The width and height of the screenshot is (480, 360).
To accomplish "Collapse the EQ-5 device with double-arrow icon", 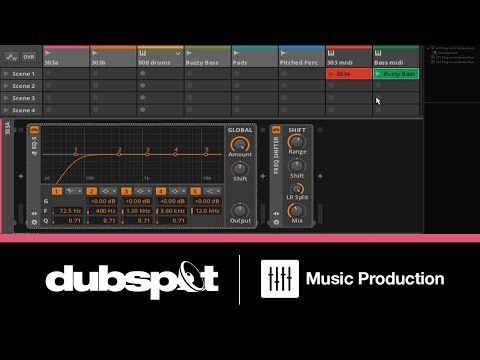I will [34, 213].
